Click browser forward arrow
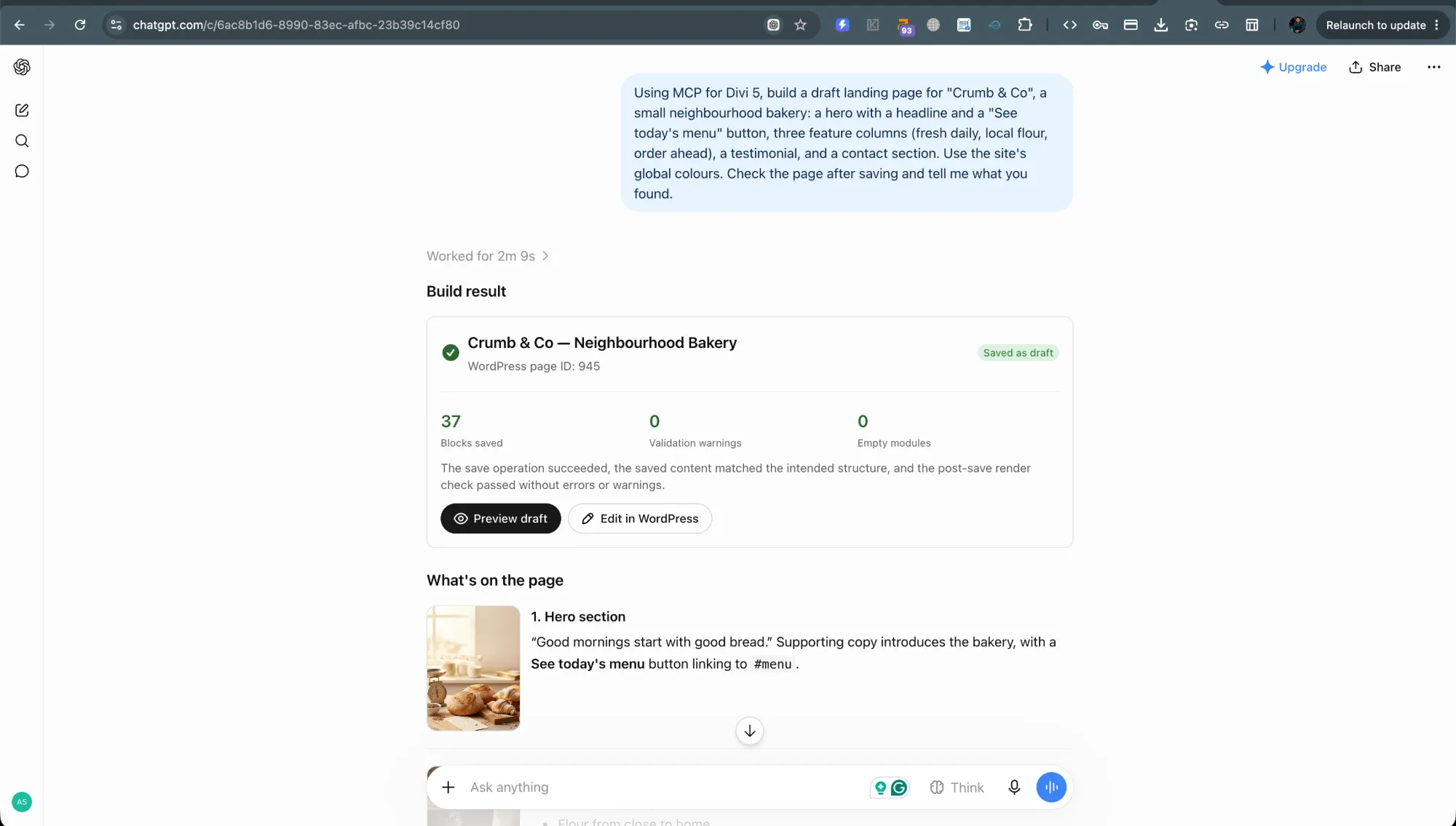The height and width of the screenshot is (826, 1456). pos(50,25)
